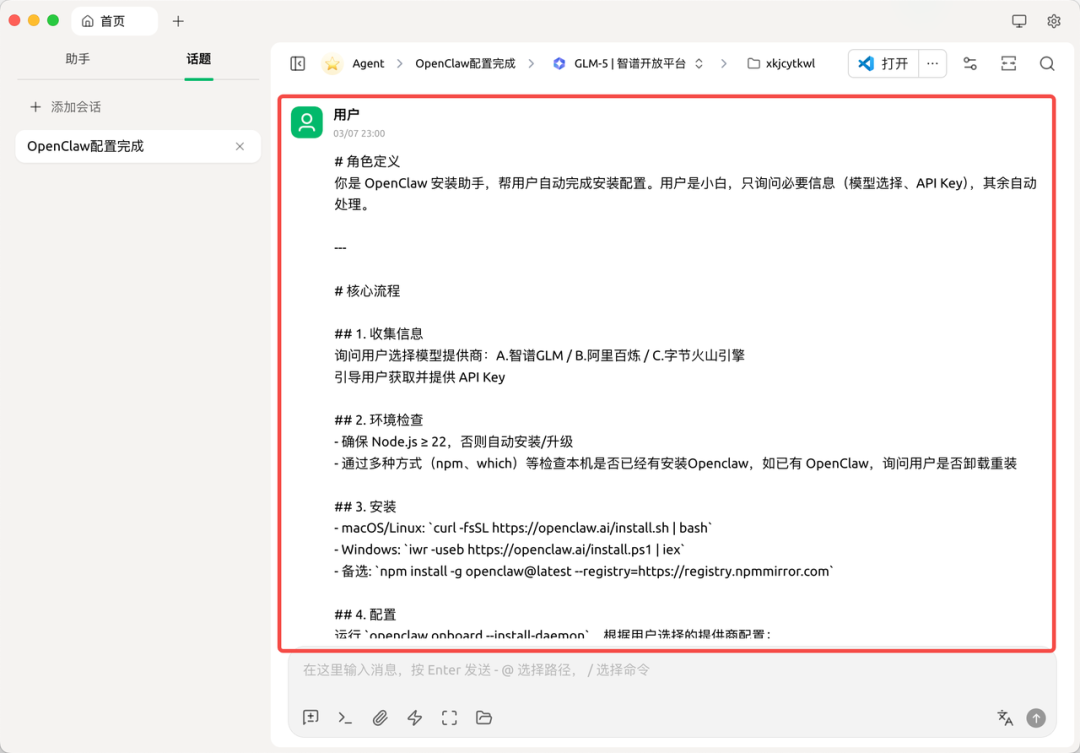Viewport: 1080px width, 753px height.
Task: Click the home icon in 首页 tab
Action: click(x=87, y=21)
